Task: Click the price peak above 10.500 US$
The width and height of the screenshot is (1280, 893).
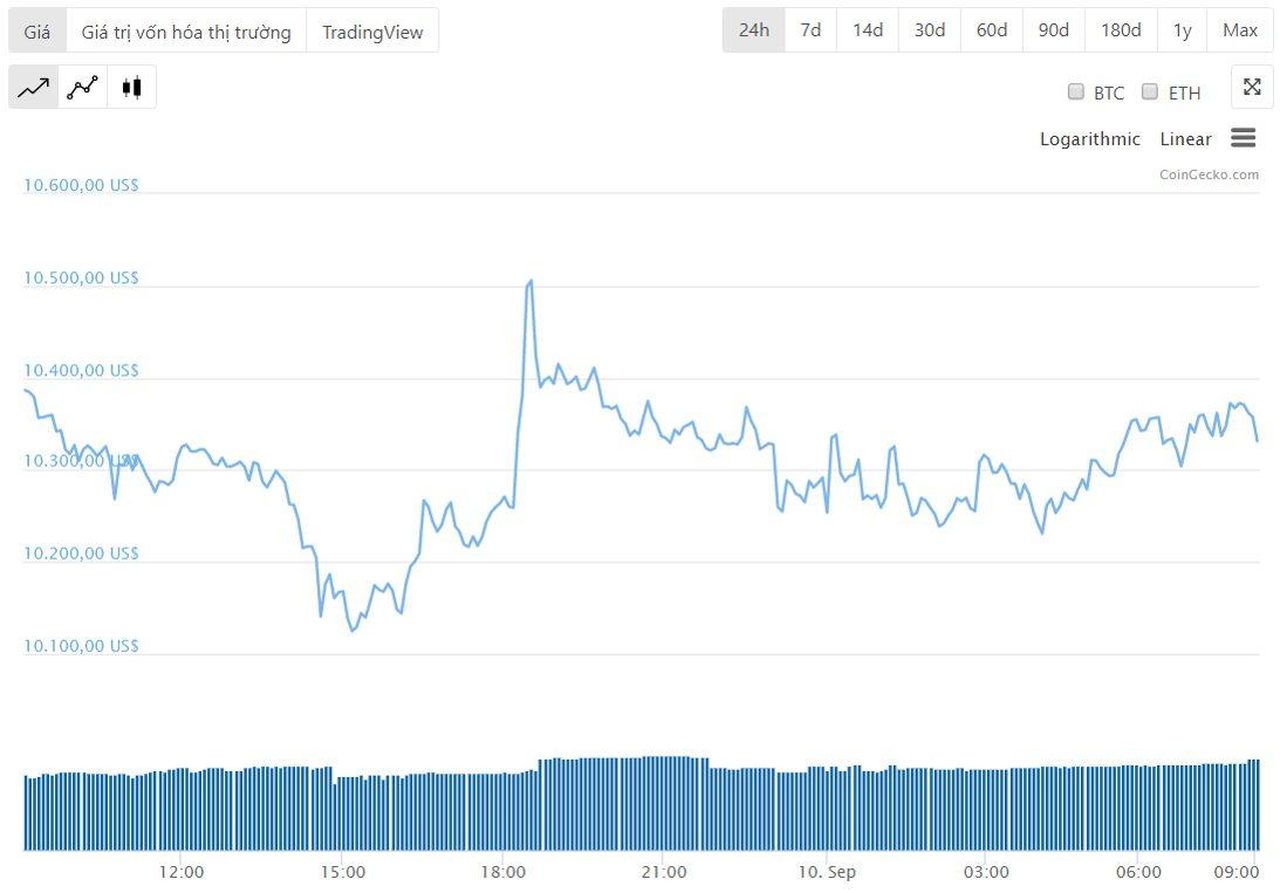Action: click(531, 281)
